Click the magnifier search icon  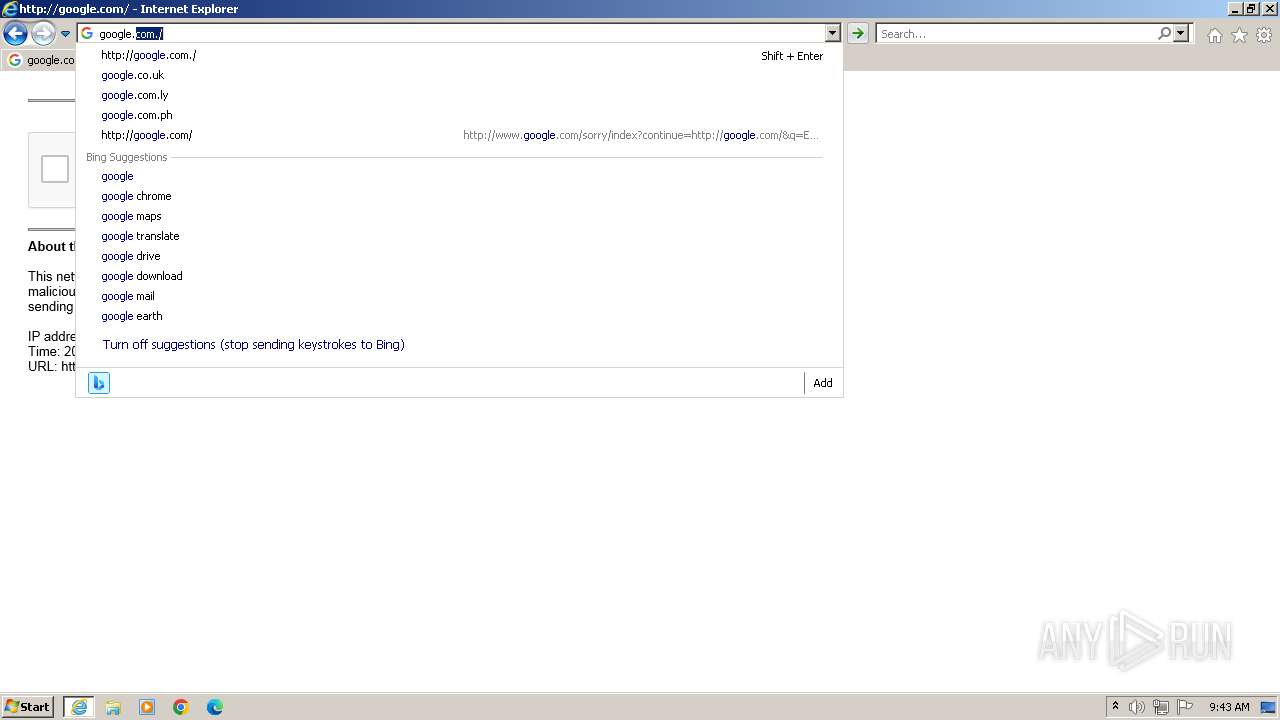1164,34
